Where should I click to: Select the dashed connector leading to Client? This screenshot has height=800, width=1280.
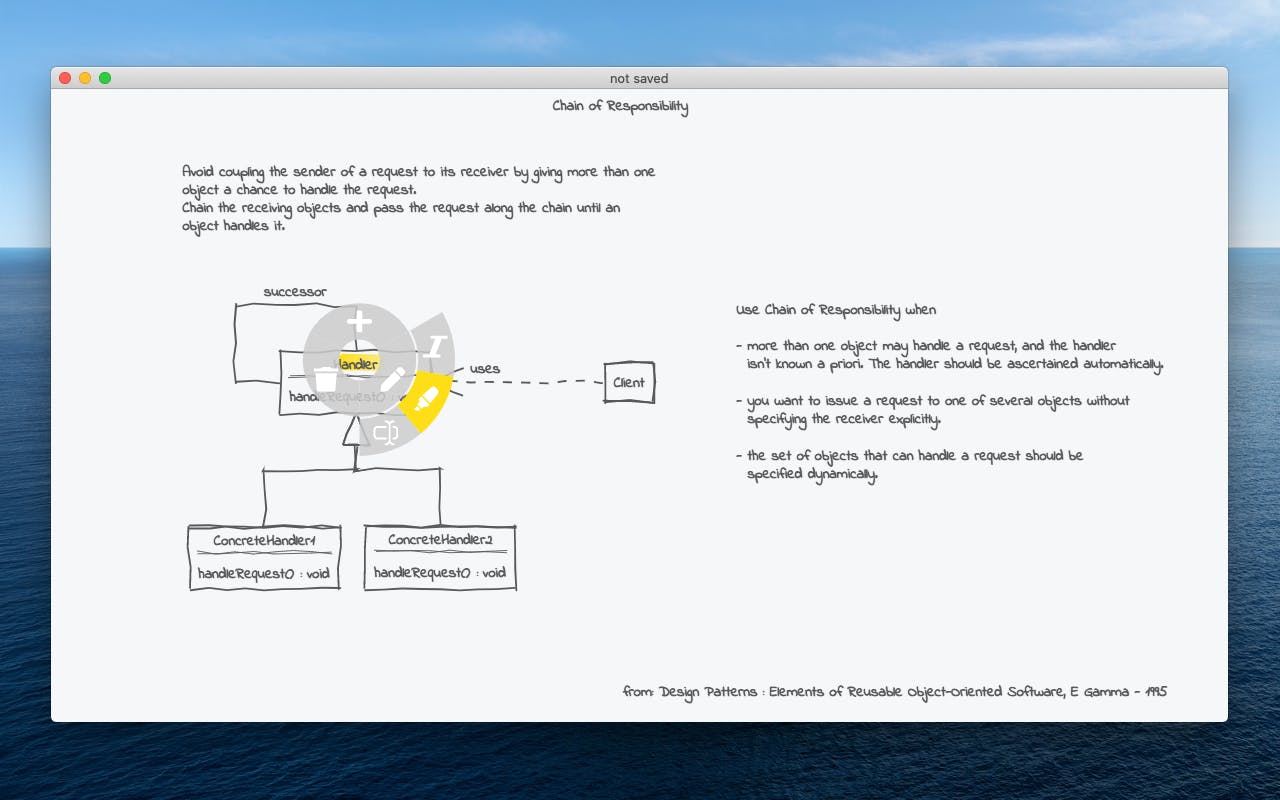click(527, 382)
